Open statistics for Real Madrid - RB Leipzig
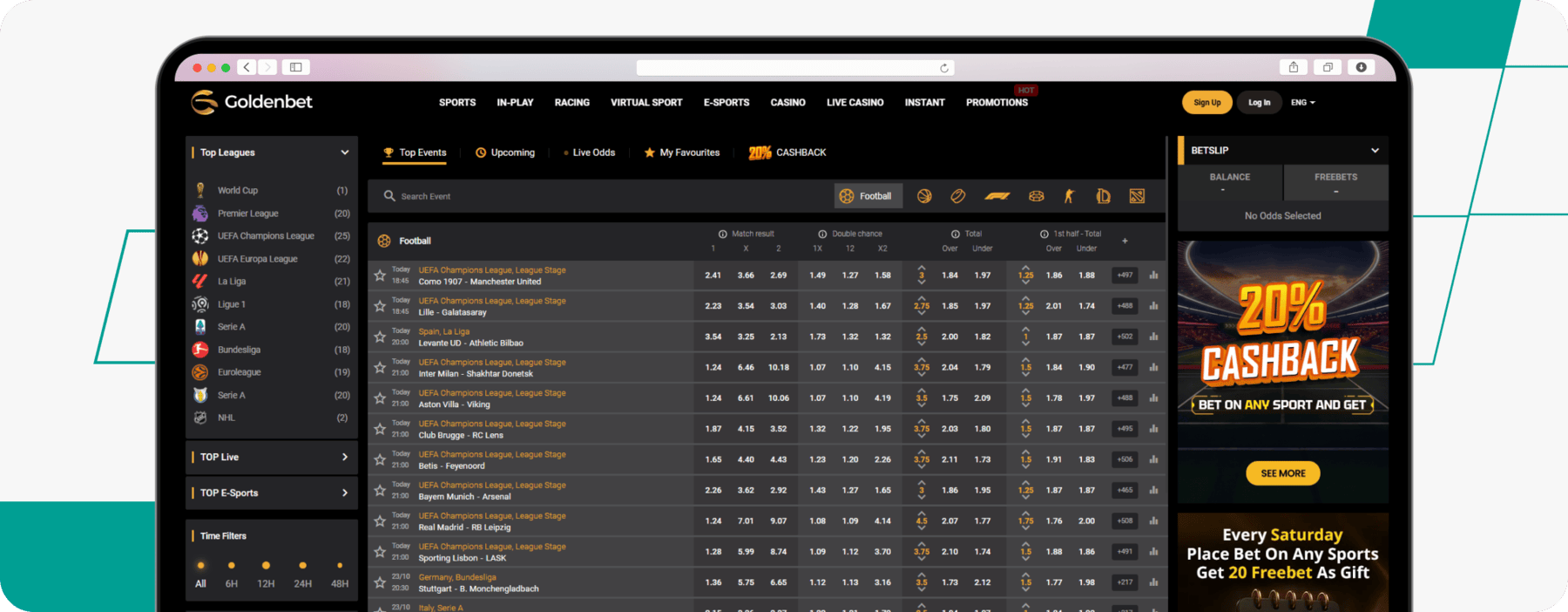Viewport: 1568px width, 612px height. pos(1153,521)
